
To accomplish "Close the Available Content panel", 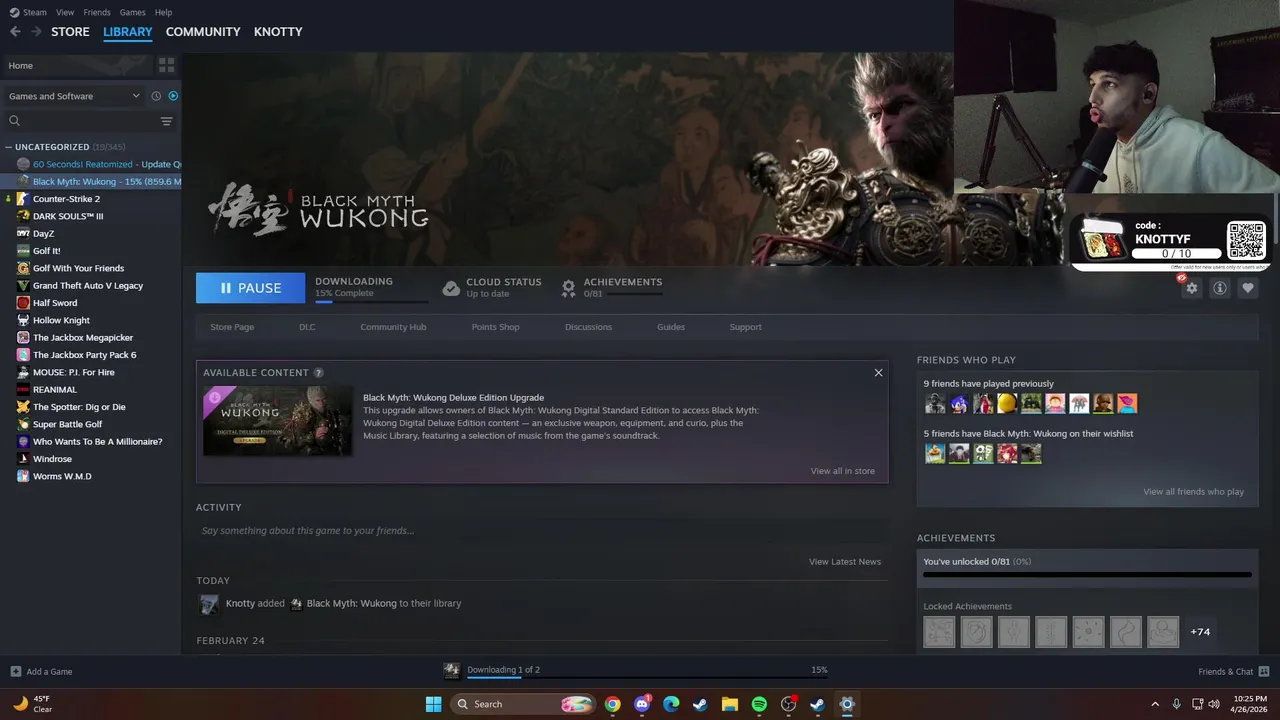I will point(878,373).
